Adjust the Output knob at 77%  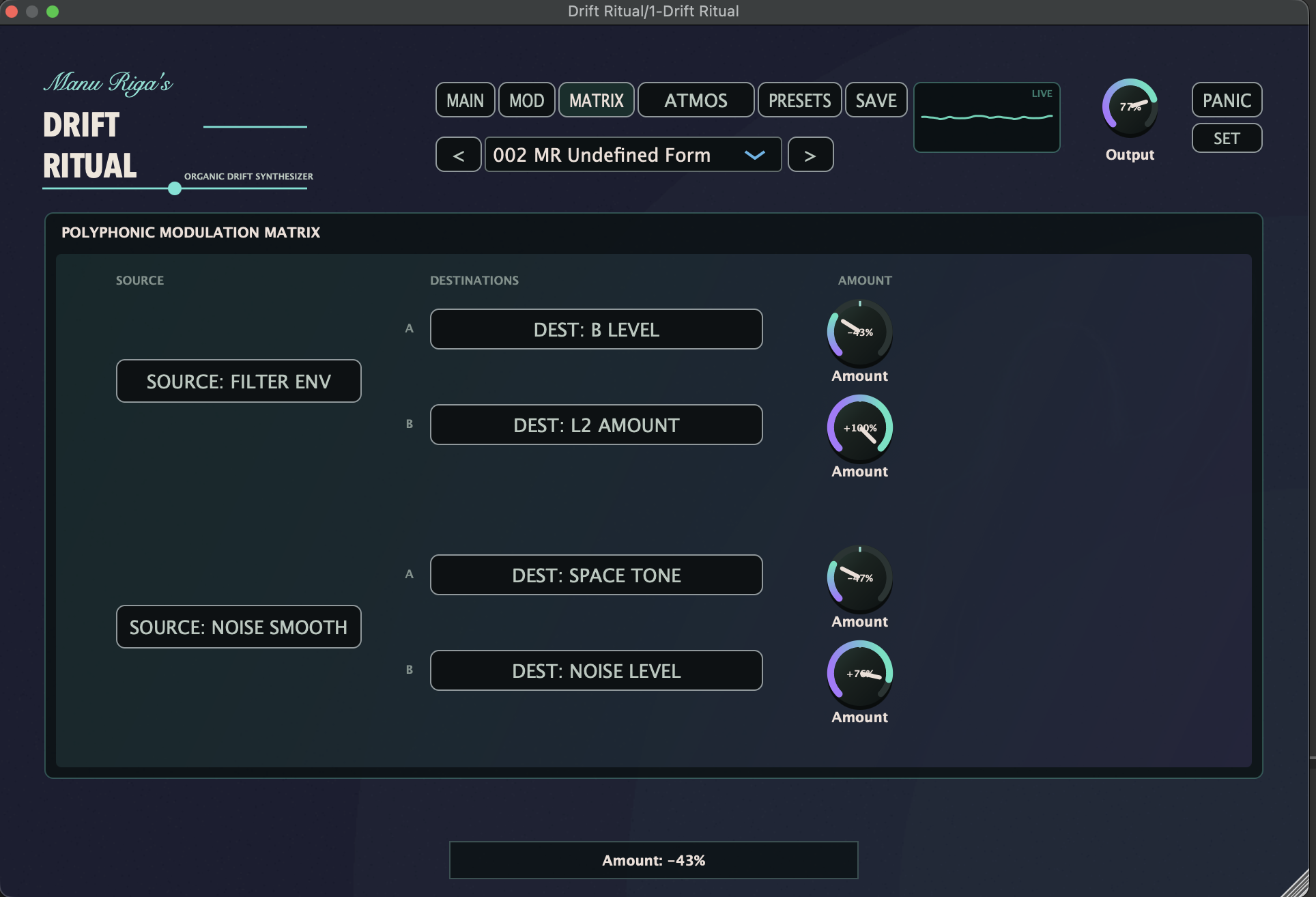point(1130,107)
